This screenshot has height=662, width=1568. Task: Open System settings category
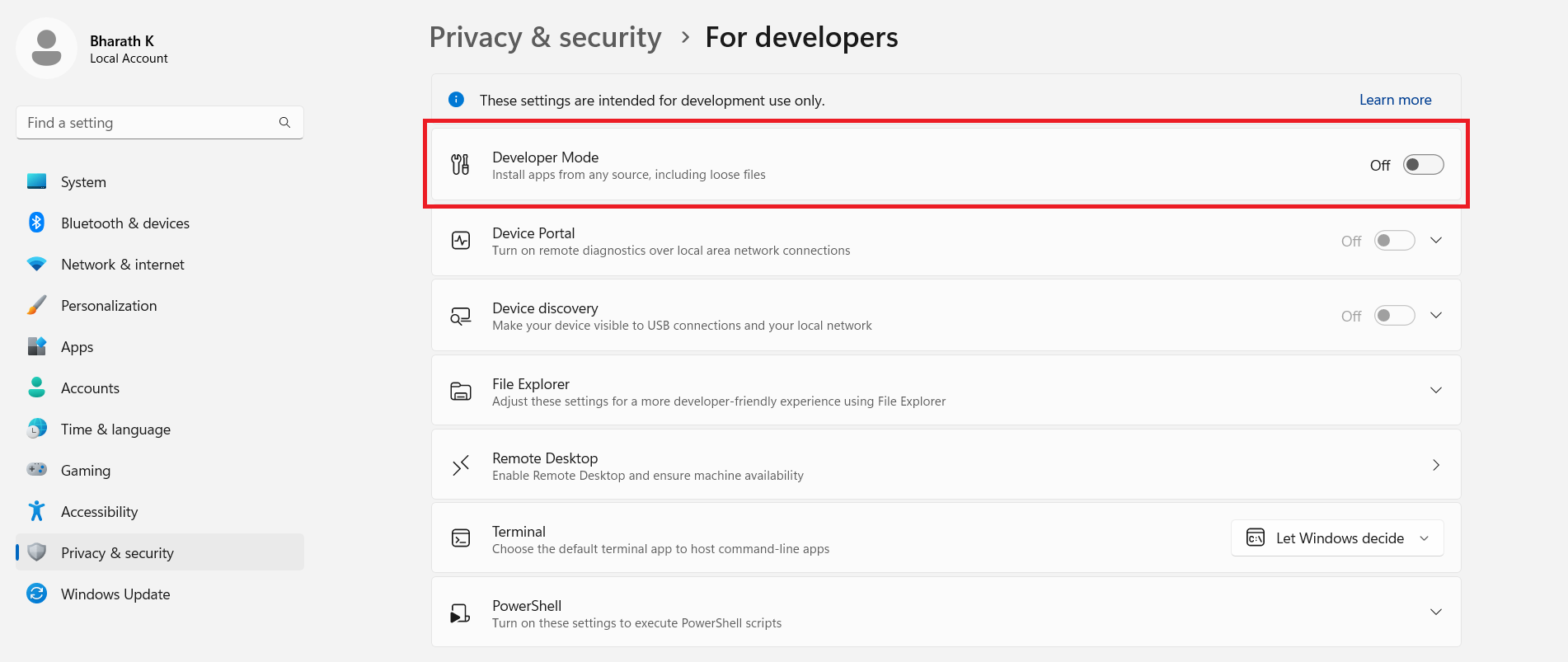pyautogui.click(x=160, y=181)
